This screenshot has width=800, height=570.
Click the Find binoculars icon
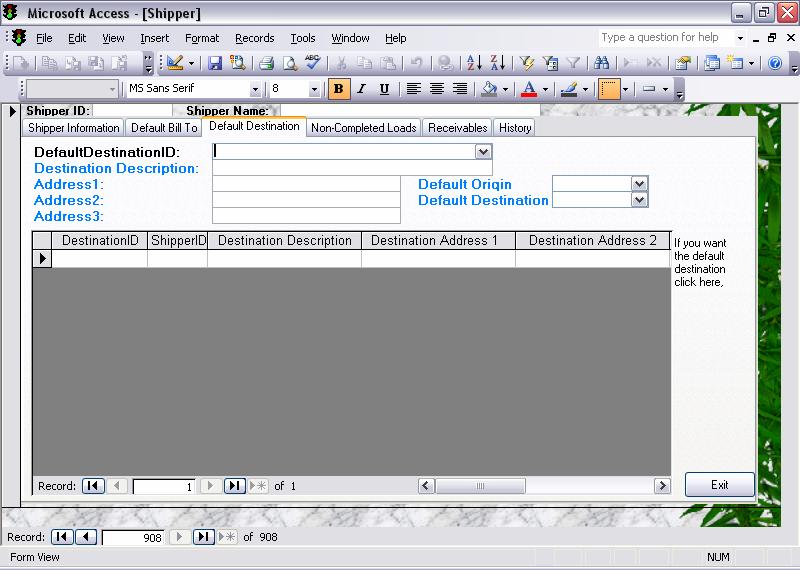tap(601, 63)
